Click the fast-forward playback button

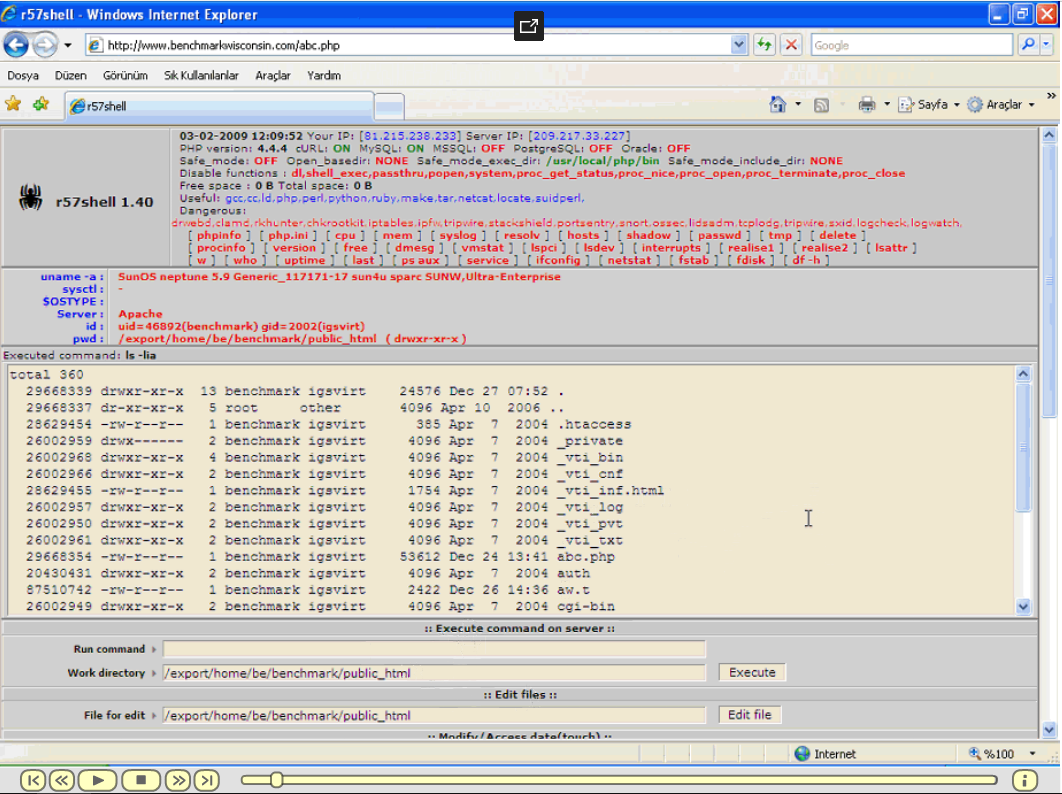177,780
